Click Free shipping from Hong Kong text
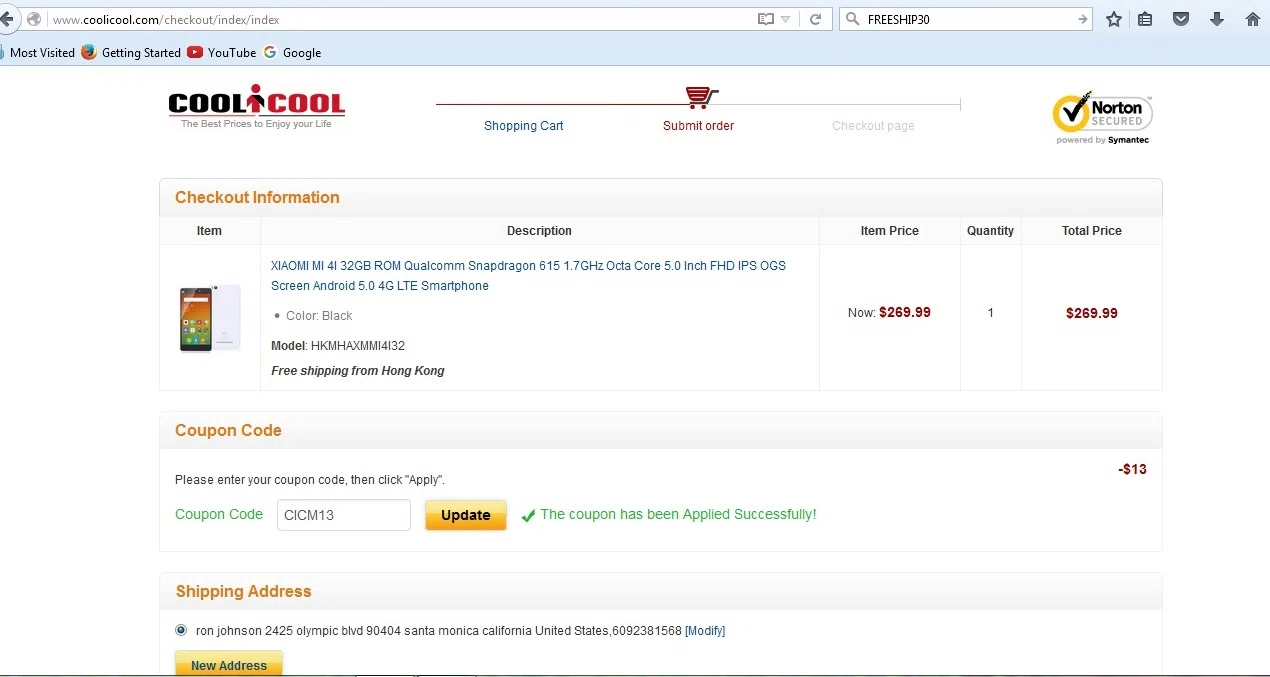 (x=358, y=371)
